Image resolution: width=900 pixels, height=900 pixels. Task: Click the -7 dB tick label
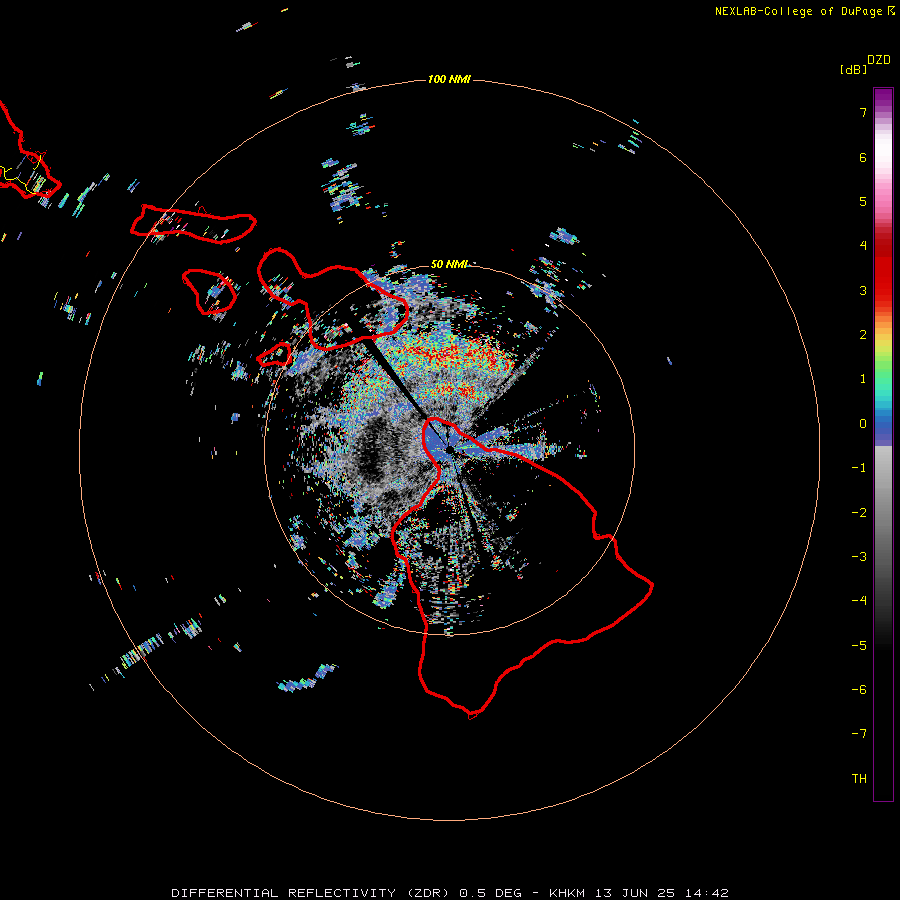859,734
